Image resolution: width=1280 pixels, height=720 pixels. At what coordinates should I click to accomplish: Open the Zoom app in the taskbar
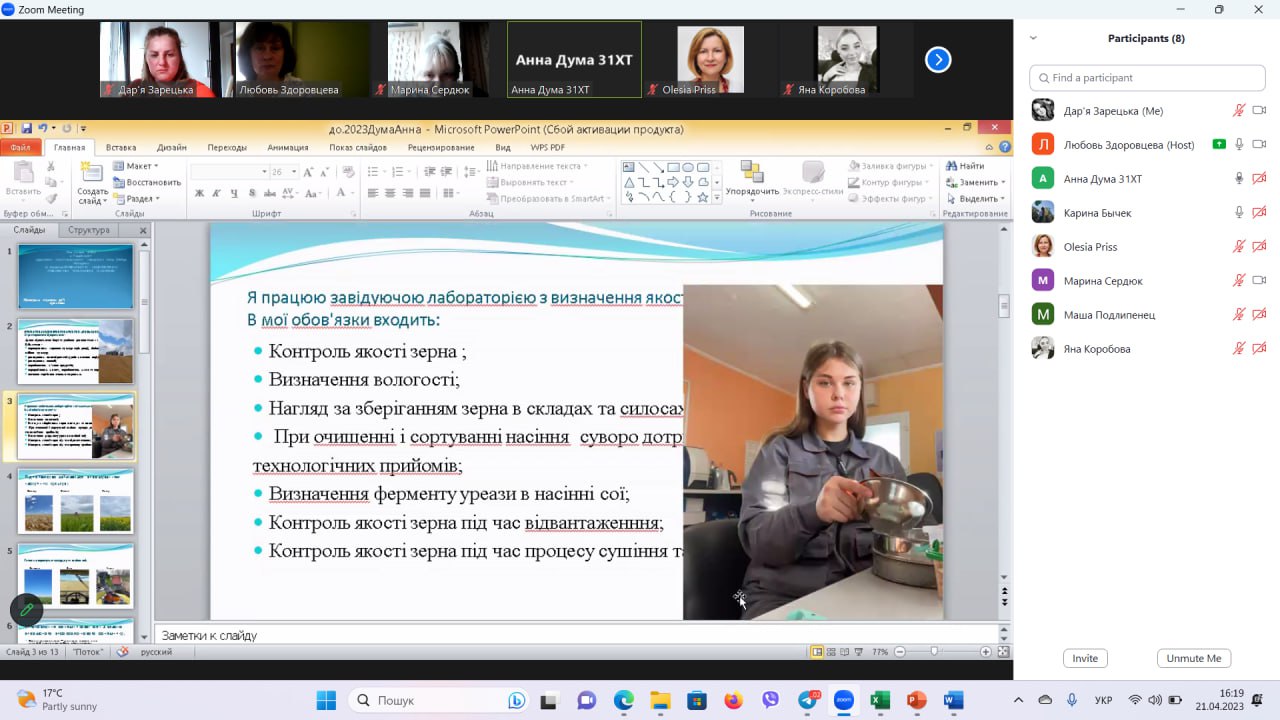[843, 700]
